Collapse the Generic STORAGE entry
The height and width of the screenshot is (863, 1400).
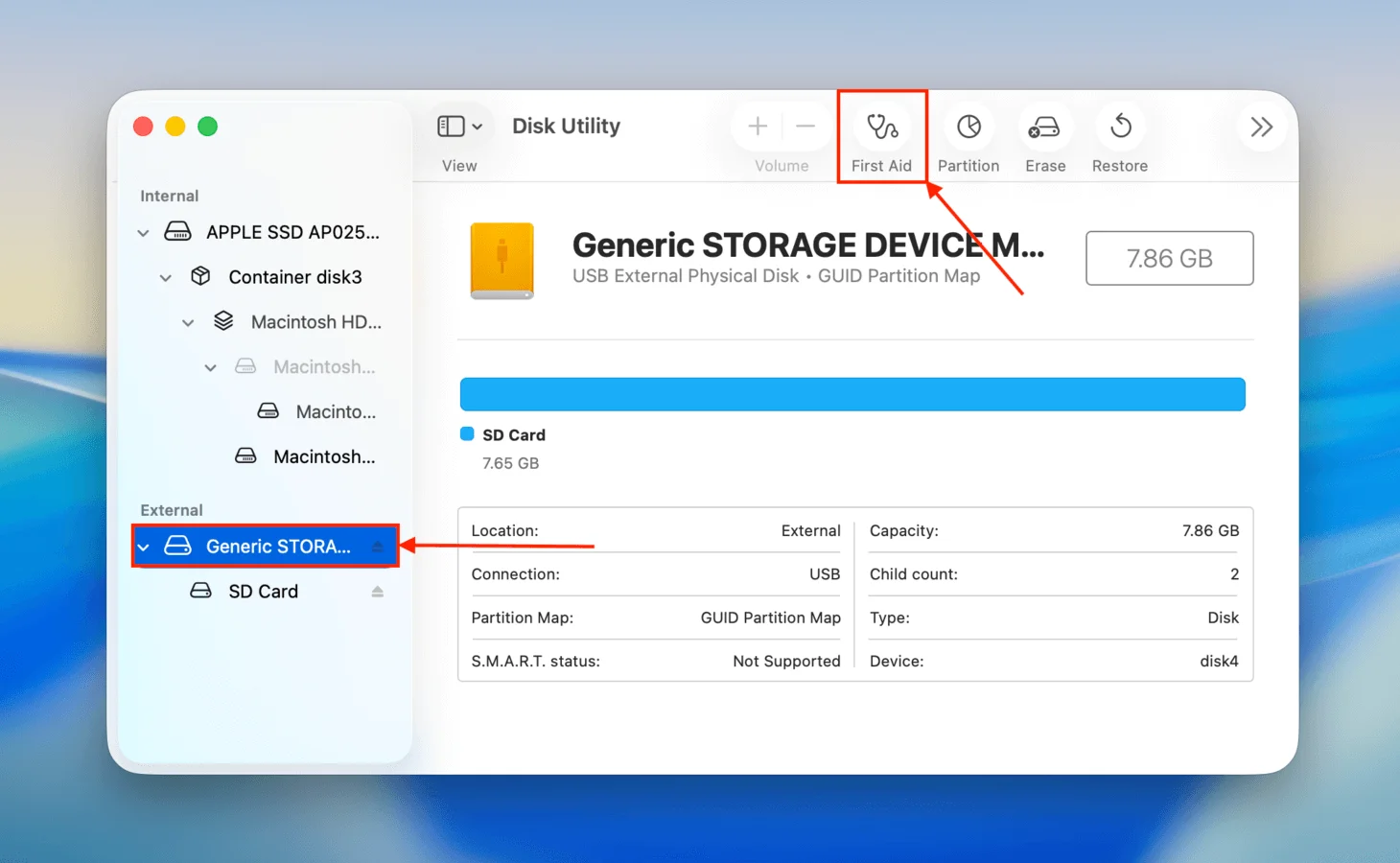point(143,546)
